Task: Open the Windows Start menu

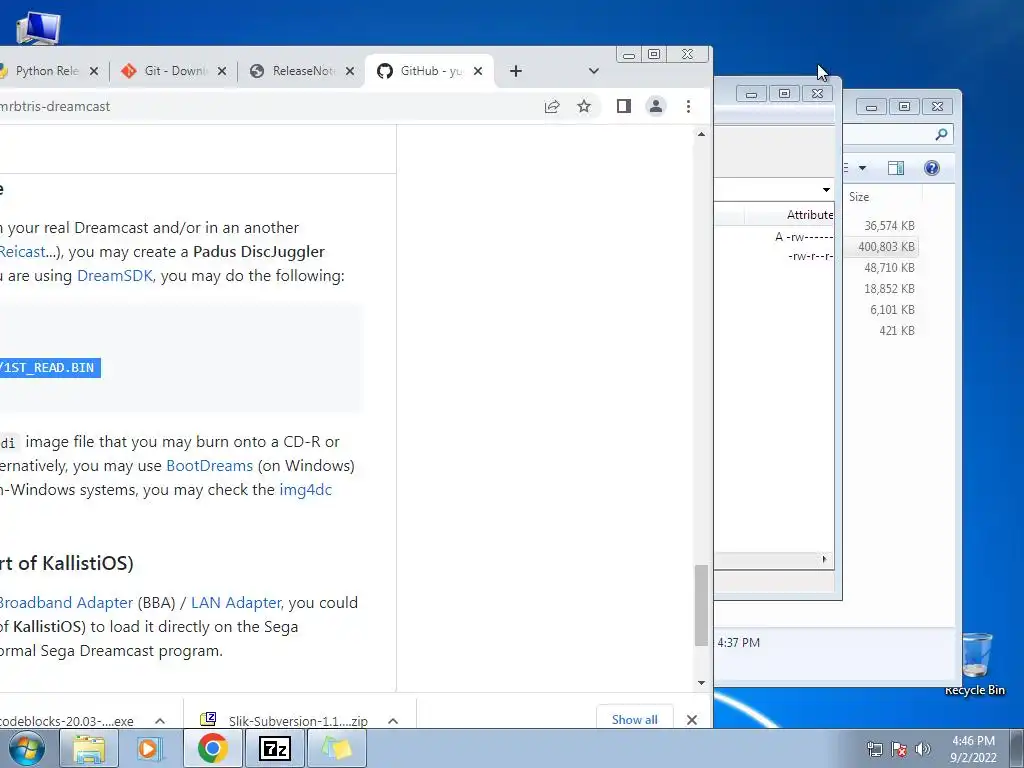Action: [26, 748]
